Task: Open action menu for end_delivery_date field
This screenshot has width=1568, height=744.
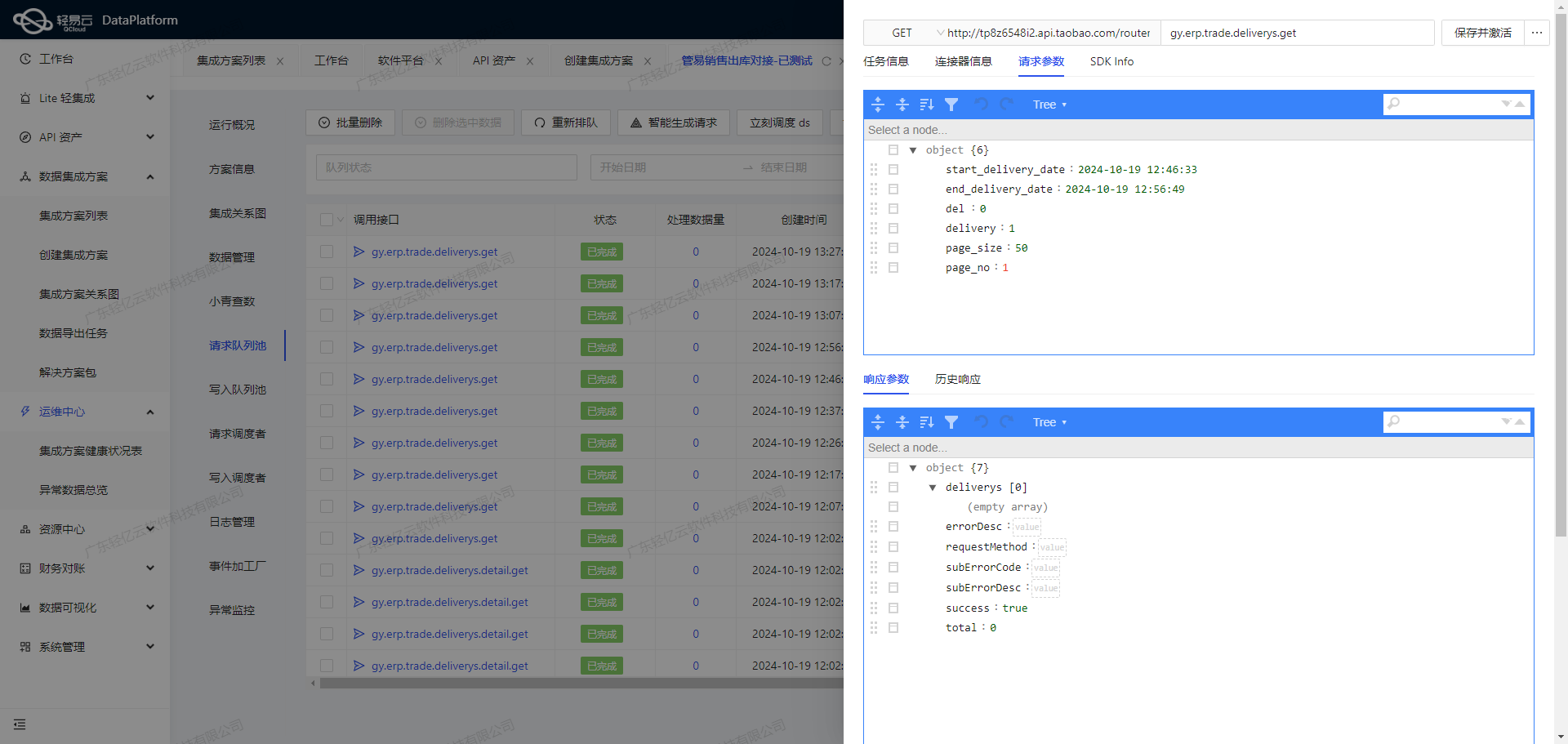Action: pos(893,189)
